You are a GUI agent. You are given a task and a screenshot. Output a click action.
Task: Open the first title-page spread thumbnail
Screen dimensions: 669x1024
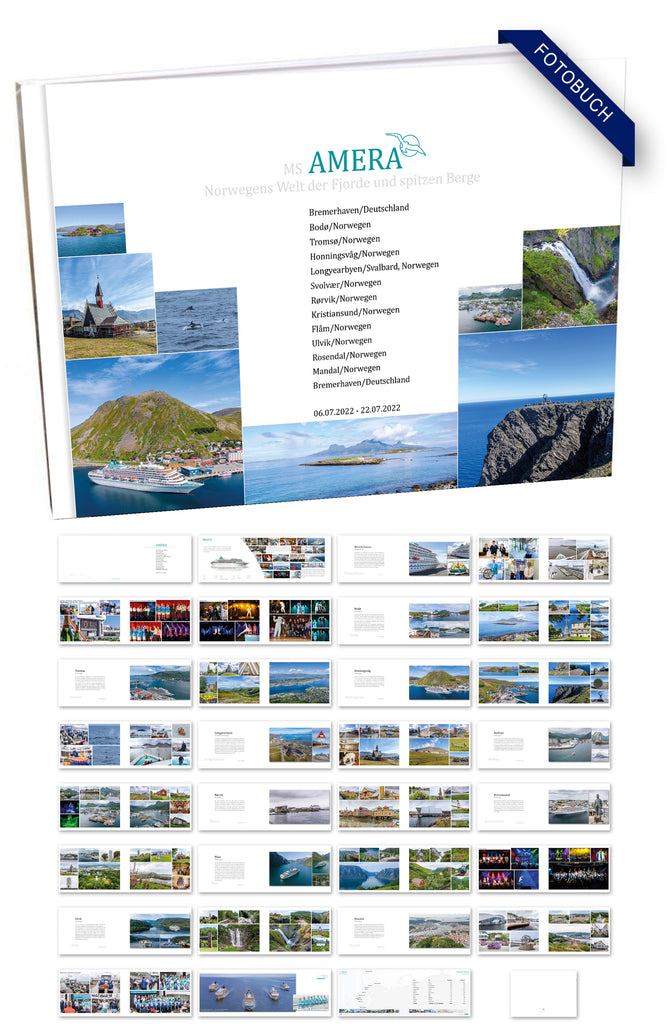click(x=125, y=558)
